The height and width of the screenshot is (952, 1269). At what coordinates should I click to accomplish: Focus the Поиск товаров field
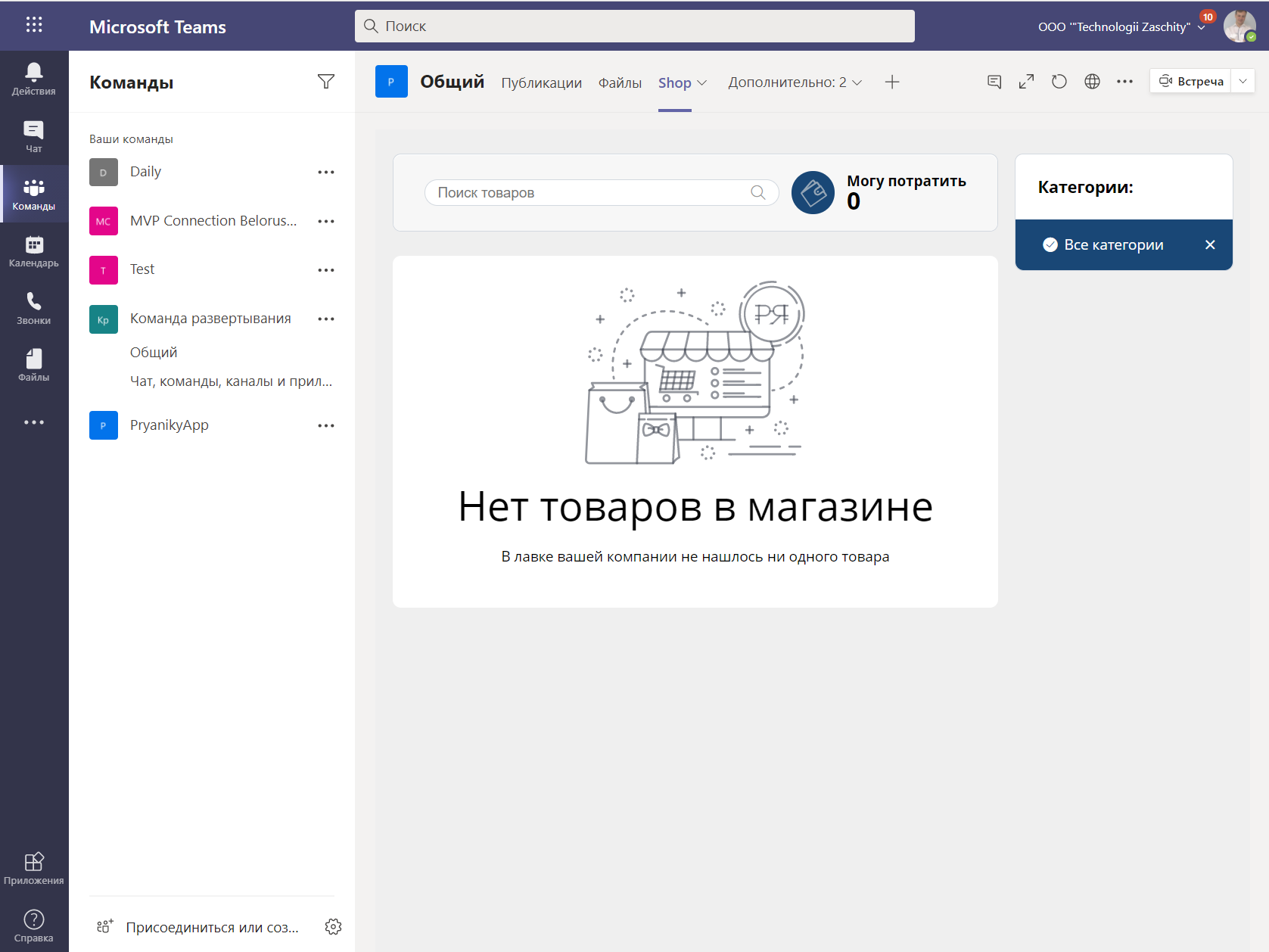(602, 192)
